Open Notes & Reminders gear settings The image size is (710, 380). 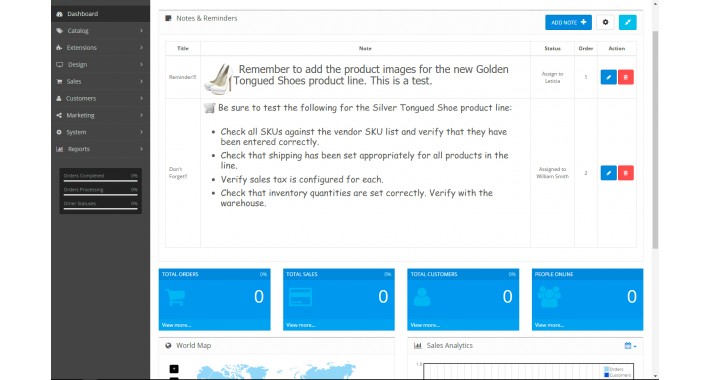(x=605, y=22)
